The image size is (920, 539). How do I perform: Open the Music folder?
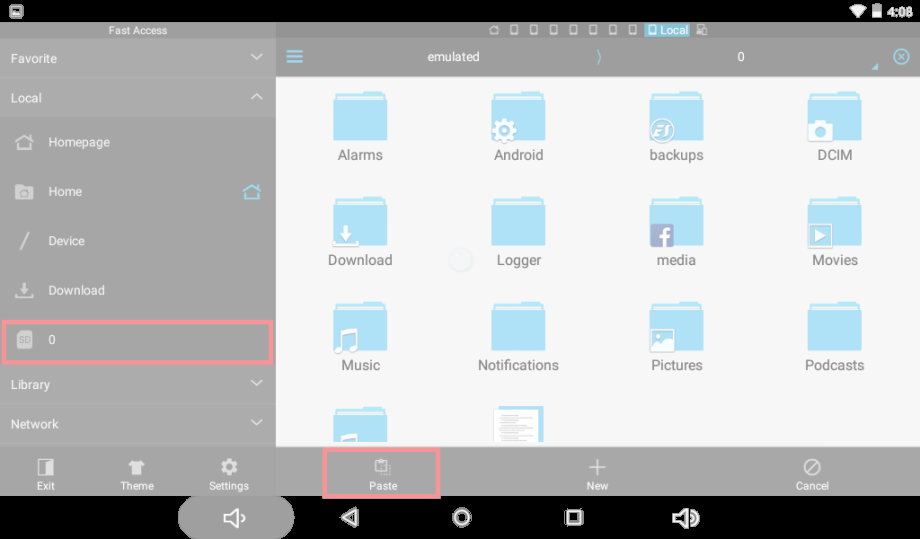pyautogui.click(x=360, y=337)
